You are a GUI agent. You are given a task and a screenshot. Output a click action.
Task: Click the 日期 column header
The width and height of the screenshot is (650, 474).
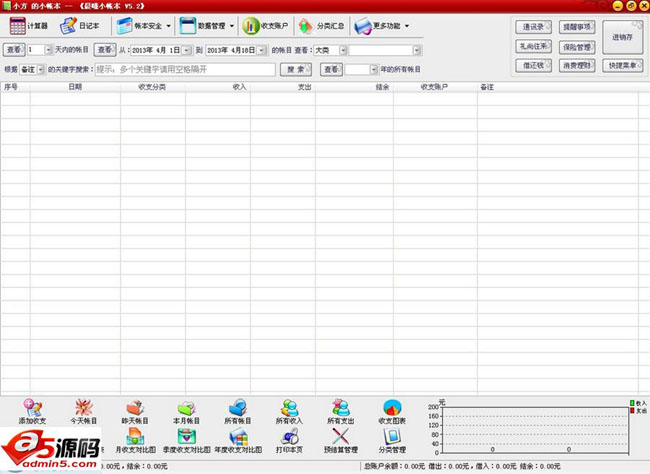pyautogui.click(x=75, y=87)
